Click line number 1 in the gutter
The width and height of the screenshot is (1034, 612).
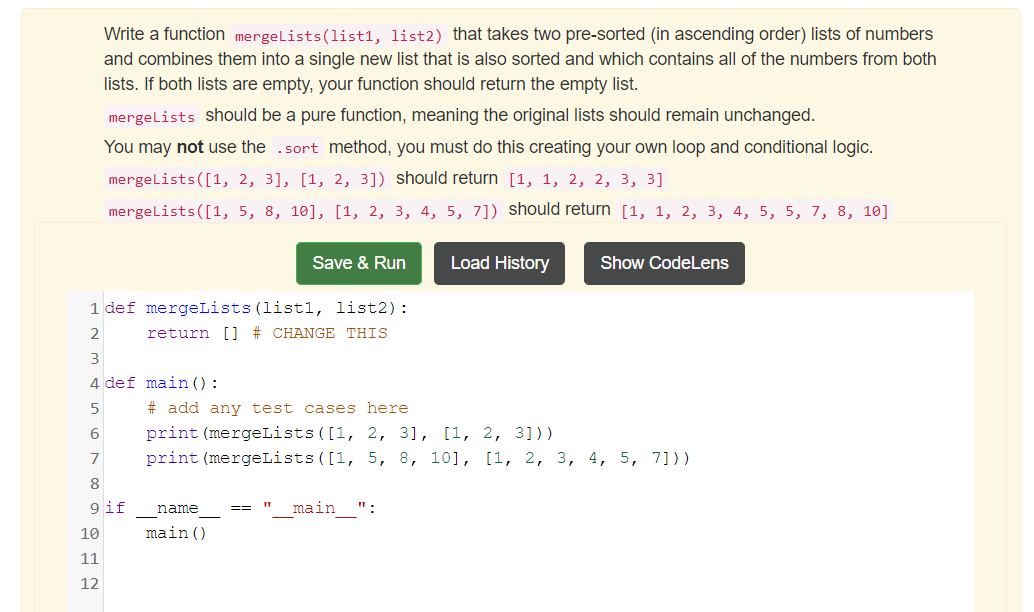point(93,307)
